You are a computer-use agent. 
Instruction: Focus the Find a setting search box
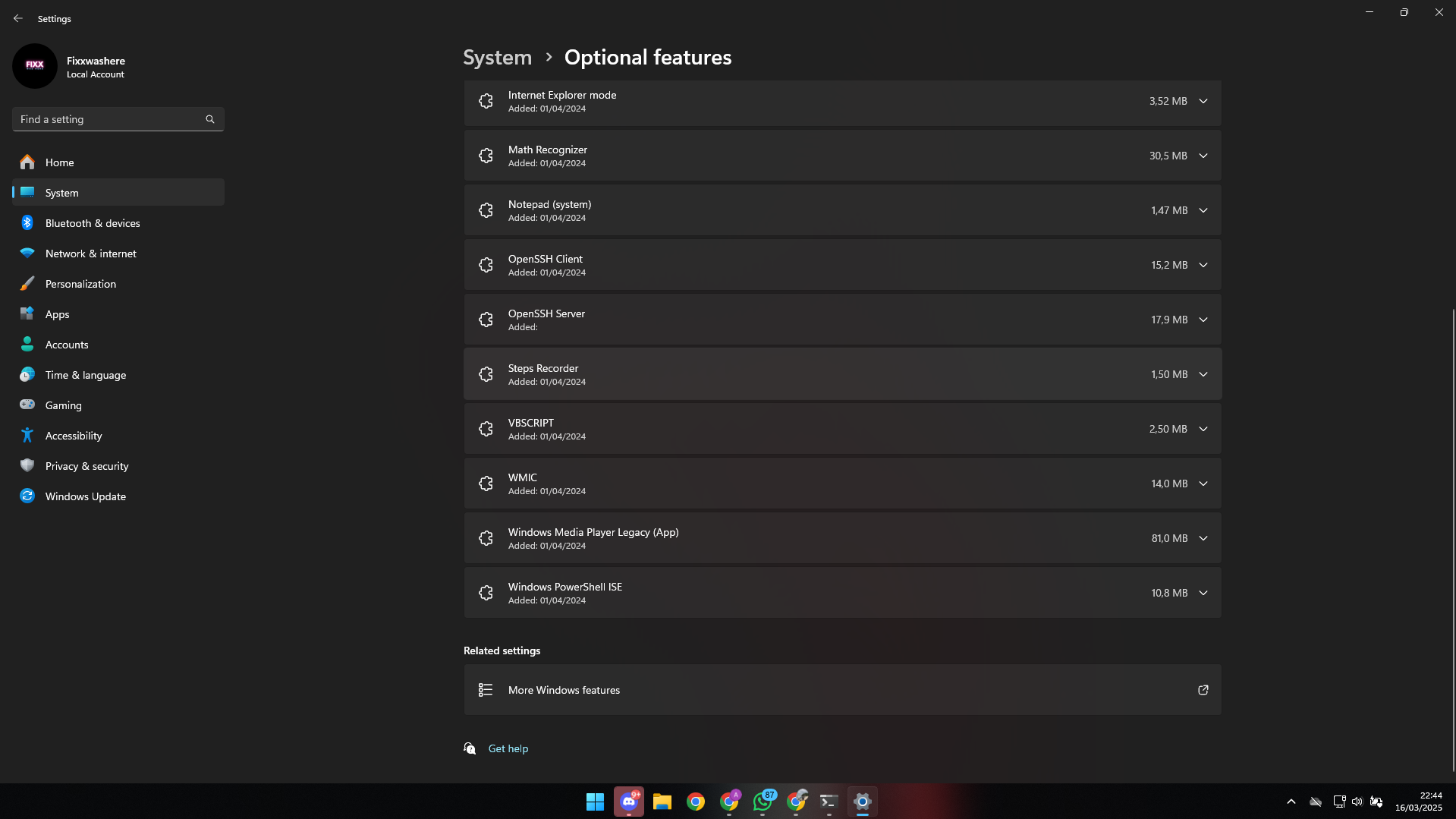coord(118,119)
